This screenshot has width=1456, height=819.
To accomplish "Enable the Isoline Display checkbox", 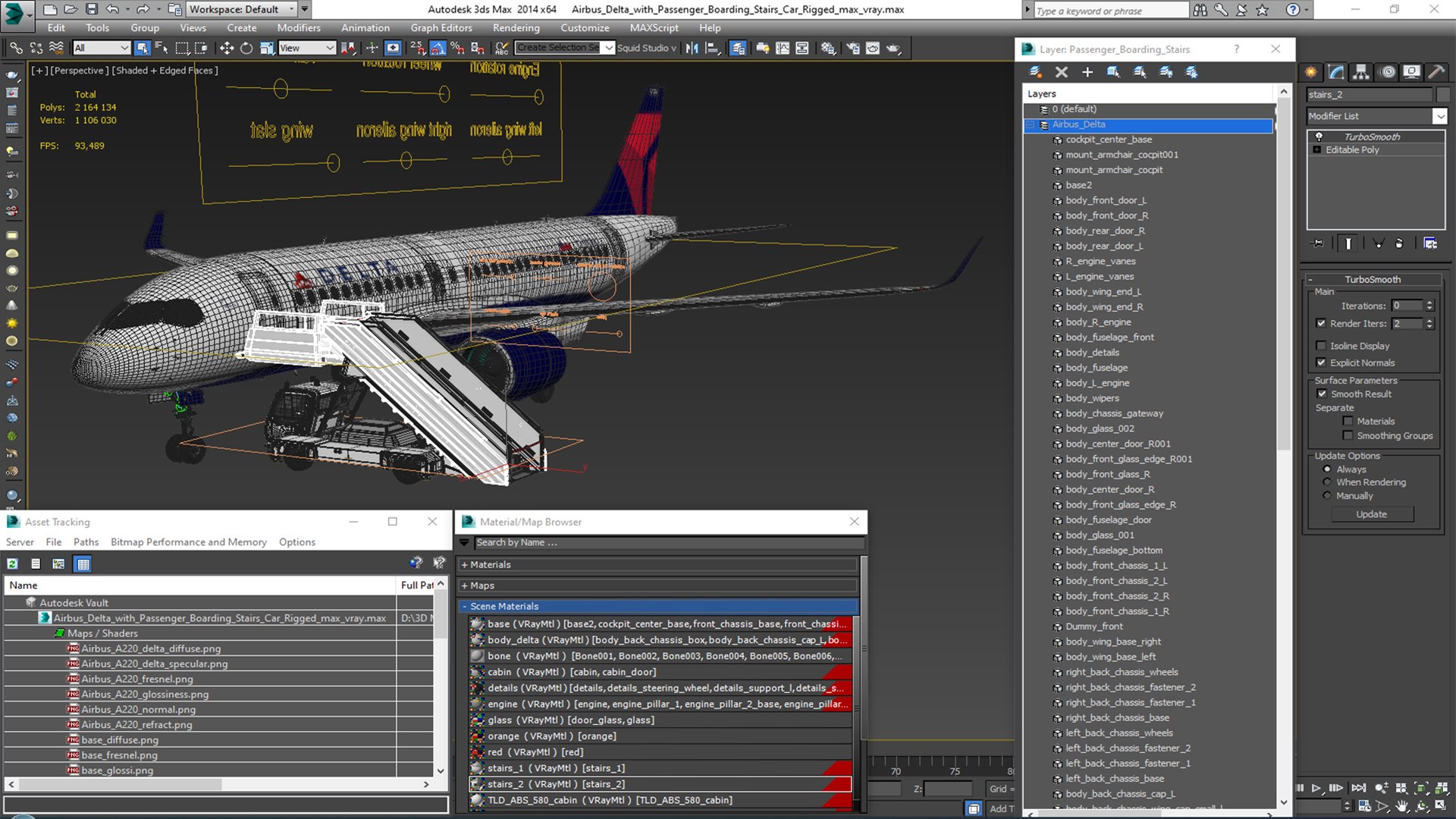I will (1321, 346).
